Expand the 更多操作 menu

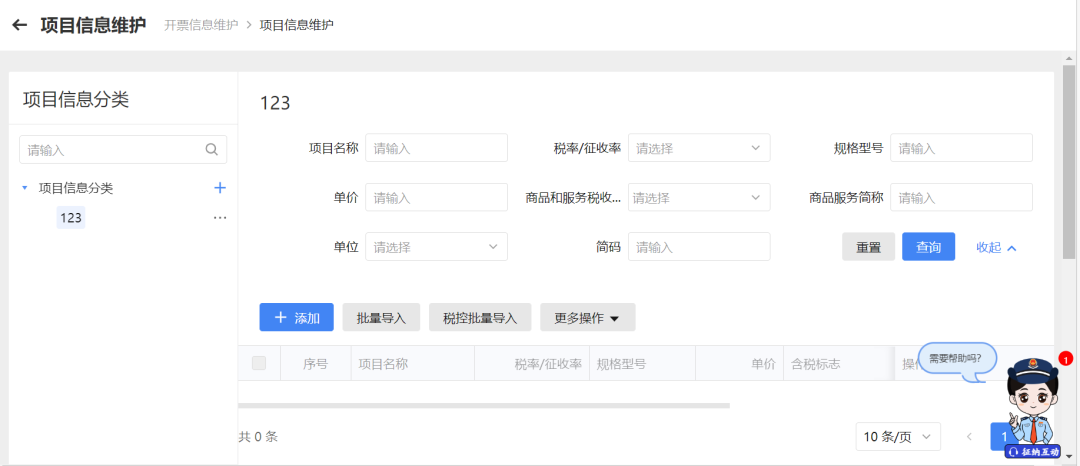tap(587, 318)
